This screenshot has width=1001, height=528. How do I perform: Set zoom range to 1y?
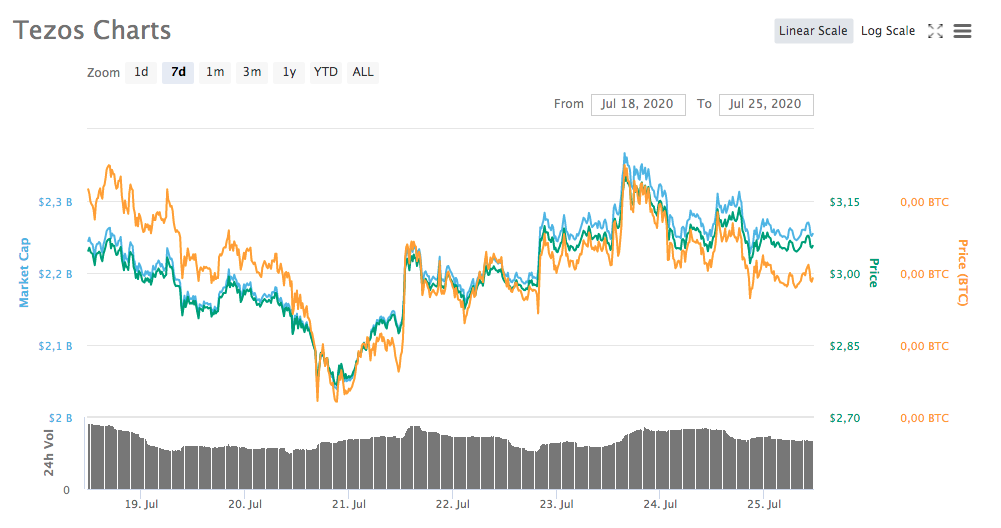(x=289, y=72)
